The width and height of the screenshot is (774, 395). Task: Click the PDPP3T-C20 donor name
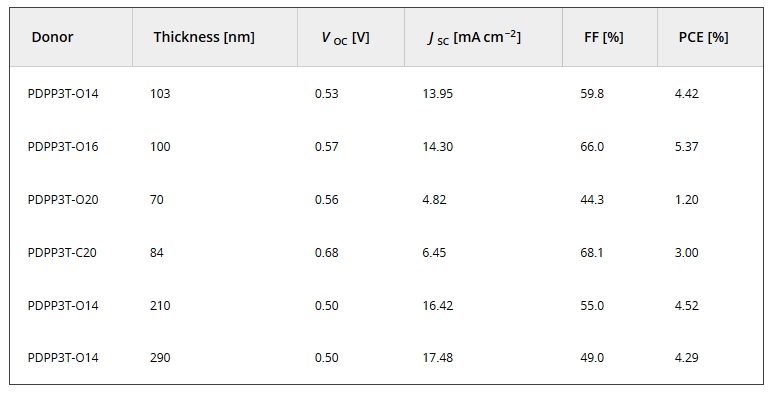pyautogui.click(x=62, y=253)
